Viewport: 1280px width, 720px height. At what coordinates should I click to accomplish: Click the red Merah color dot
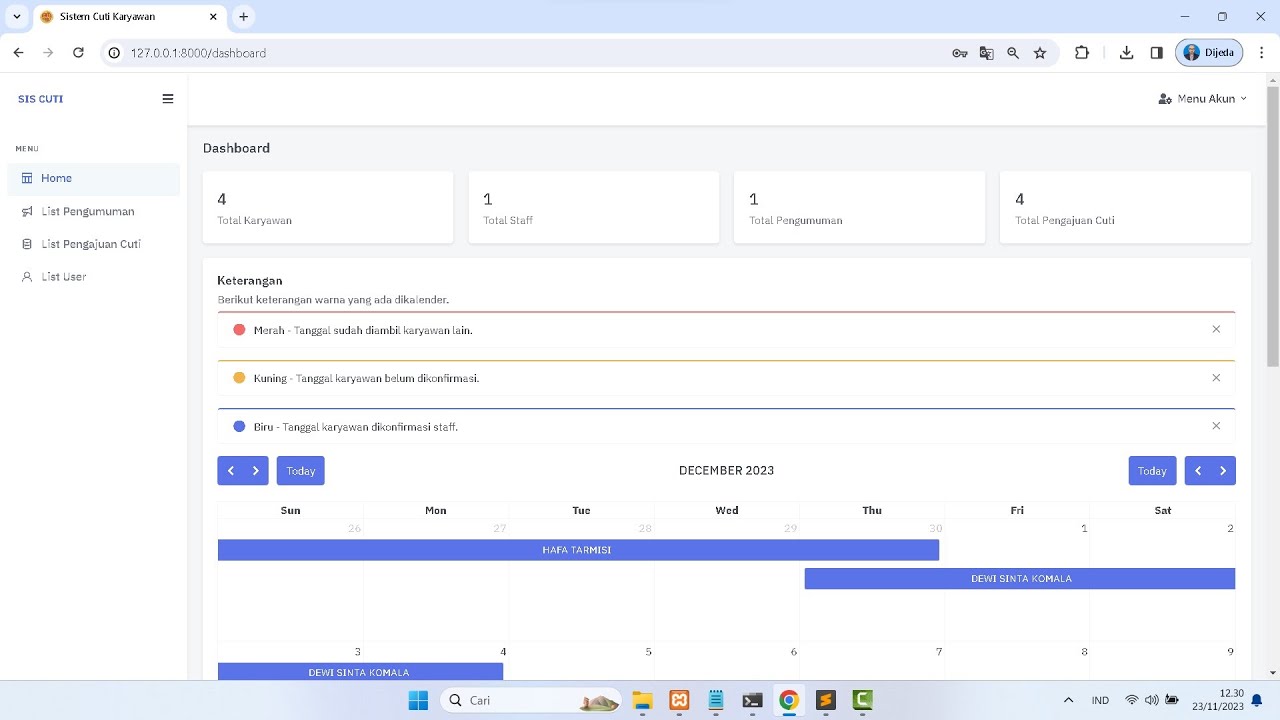click(x=239, y=329)
